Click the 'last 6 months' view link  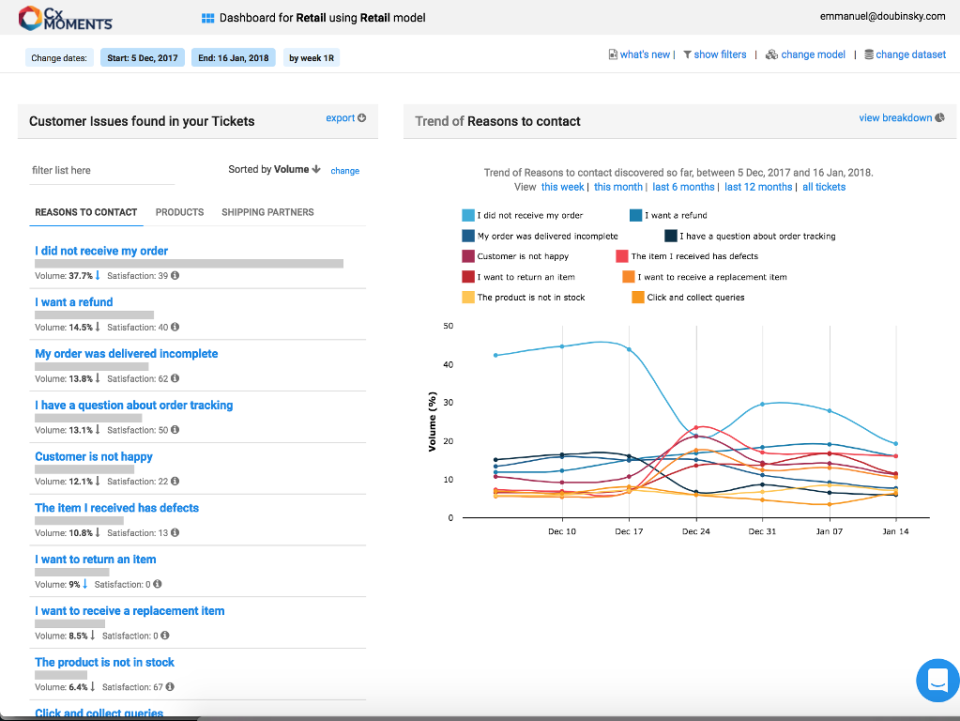pyautogui.click(x=684, y=187)
